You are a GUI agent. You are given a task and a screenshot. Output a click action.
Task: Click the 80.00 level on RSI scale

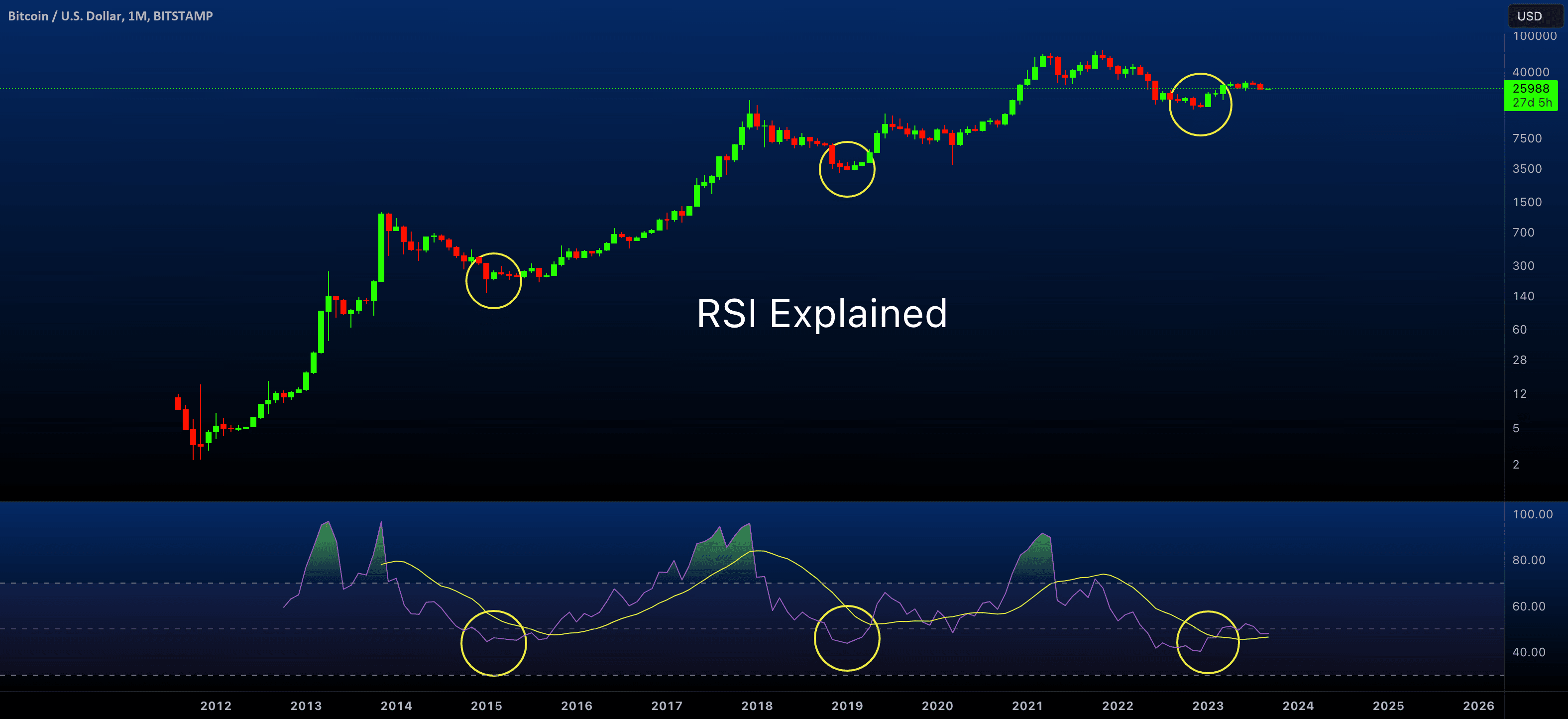click(1529, 560)
